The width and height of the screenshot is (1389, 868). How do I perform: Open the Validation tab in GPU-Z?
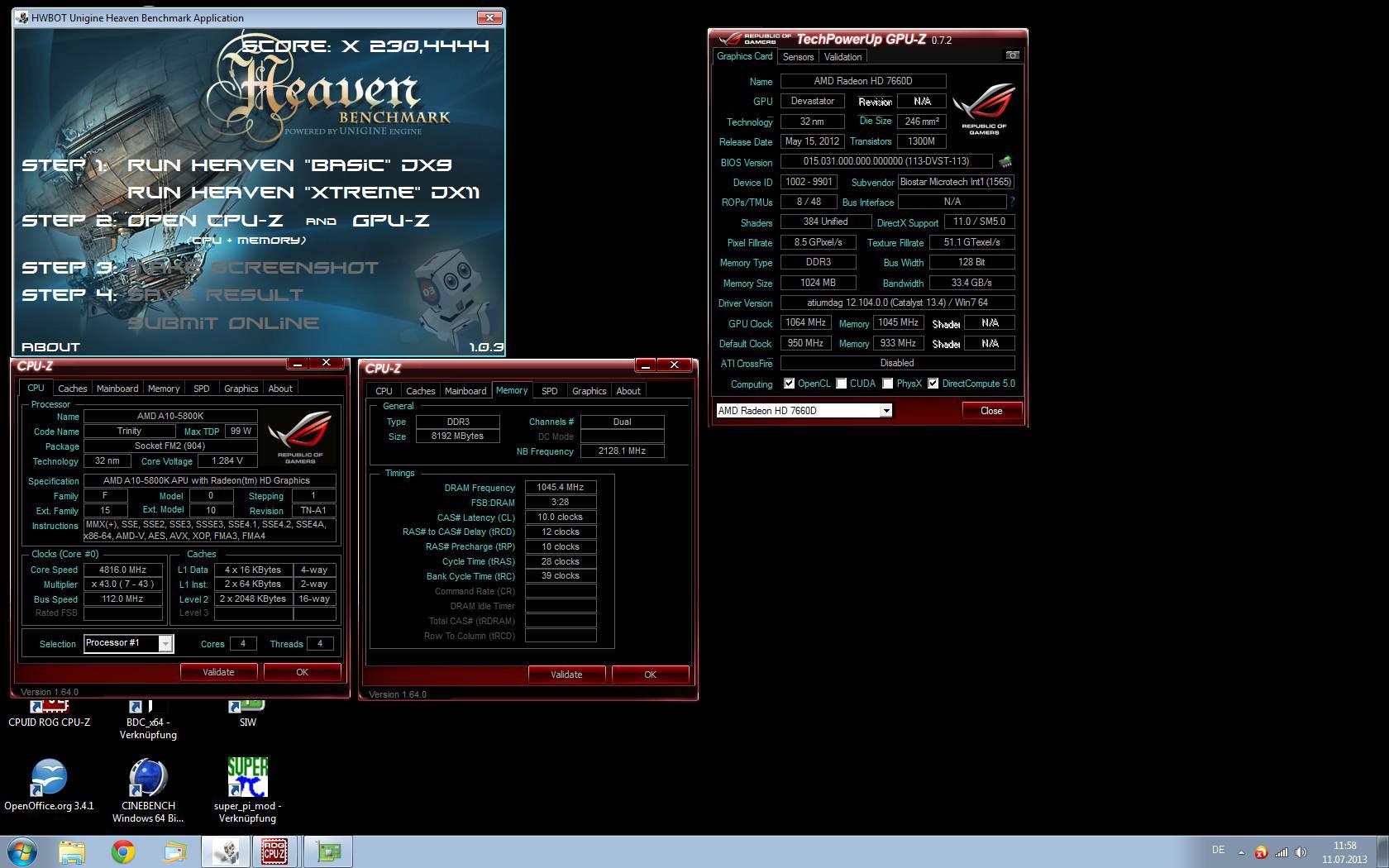tap(842, 57)
